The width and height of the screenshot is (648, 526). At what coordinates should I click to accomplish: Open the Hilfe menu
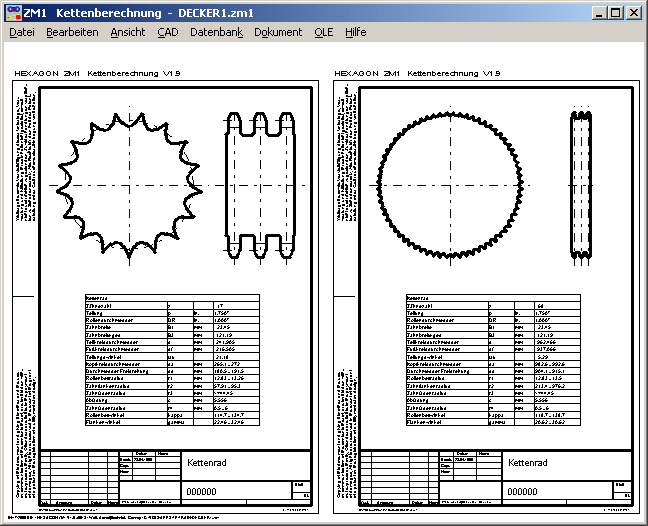point(355,32)
